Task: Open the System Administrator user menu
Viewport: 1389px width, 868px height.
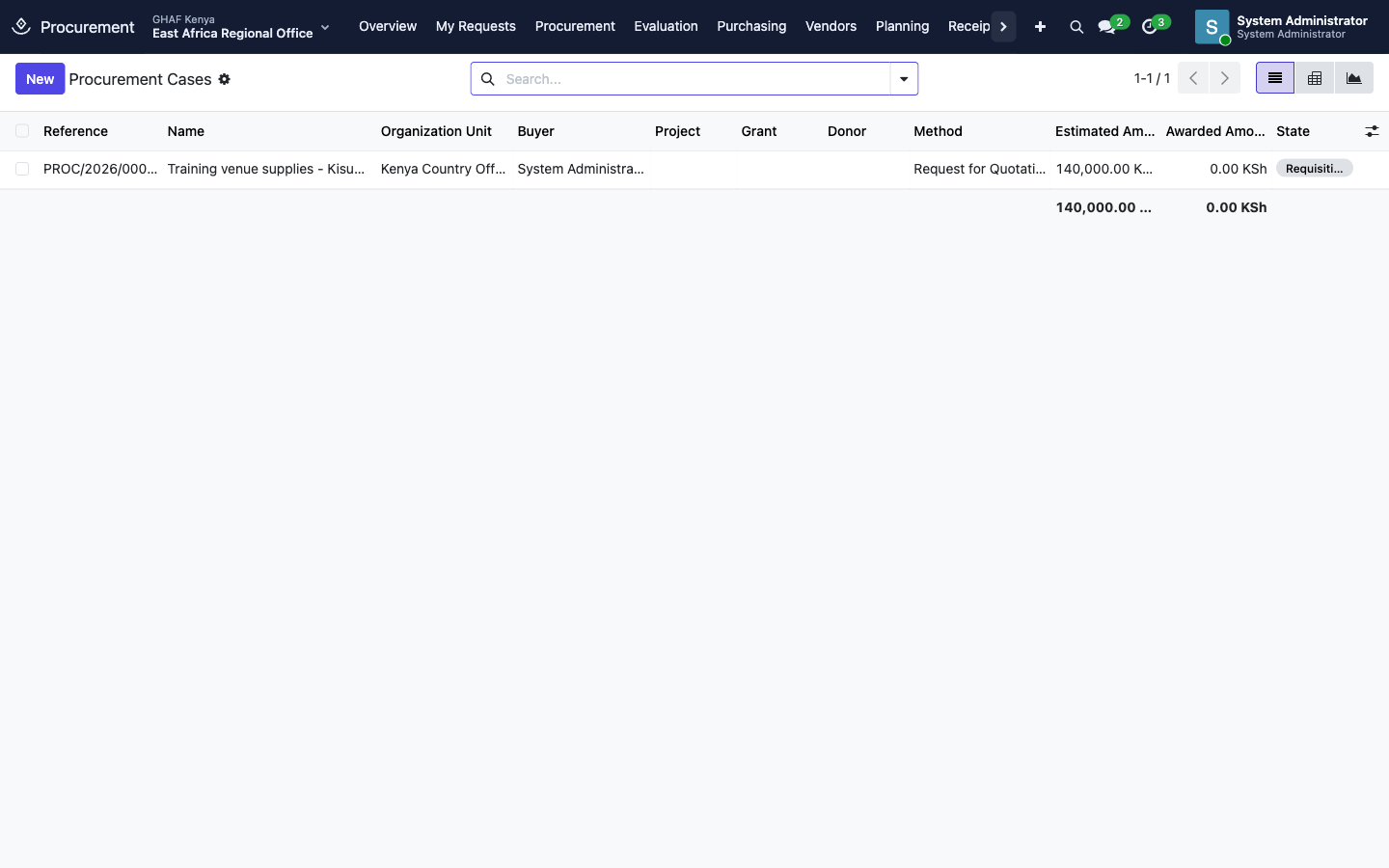Action: click(1283, 27)
